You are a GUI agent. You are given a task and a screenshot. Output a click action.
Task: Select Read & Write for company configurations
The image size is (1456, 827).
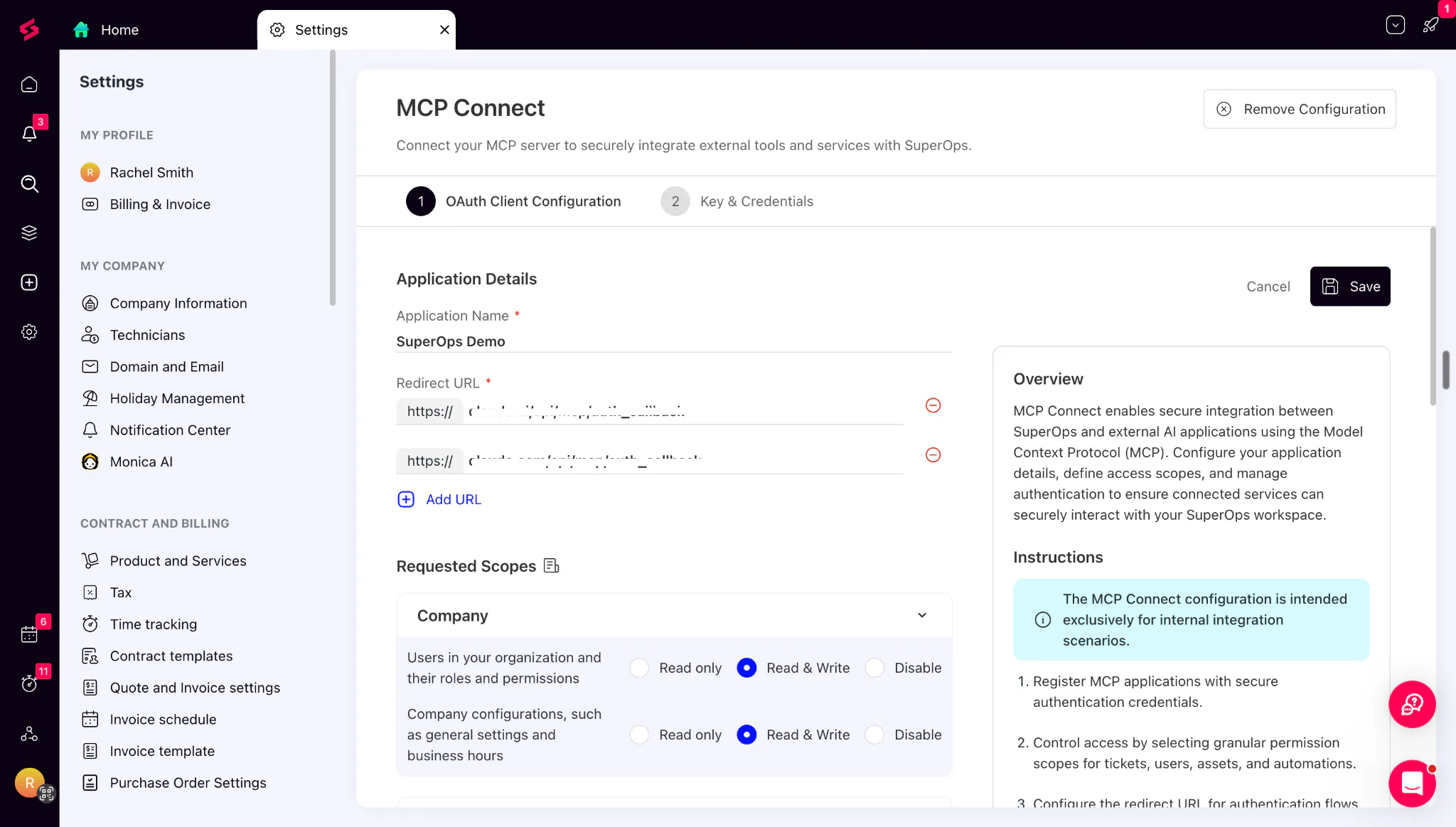(x=746, y=735)
